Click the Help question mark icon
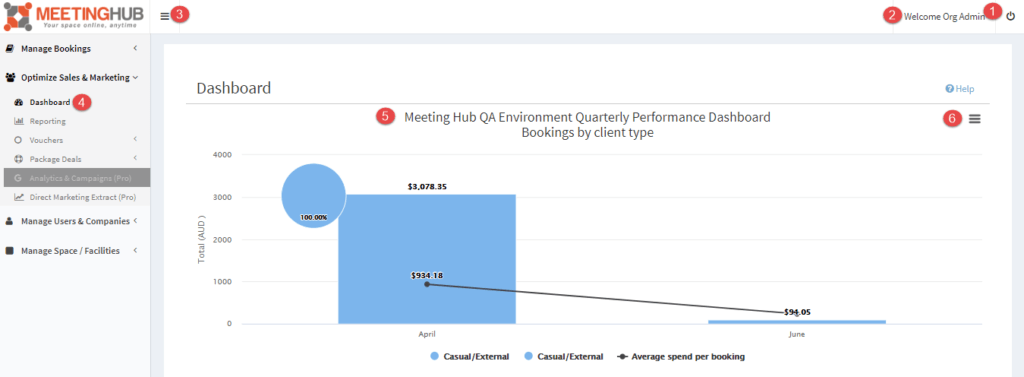The width and height of the screenshot is (1024, 377). 950,89
